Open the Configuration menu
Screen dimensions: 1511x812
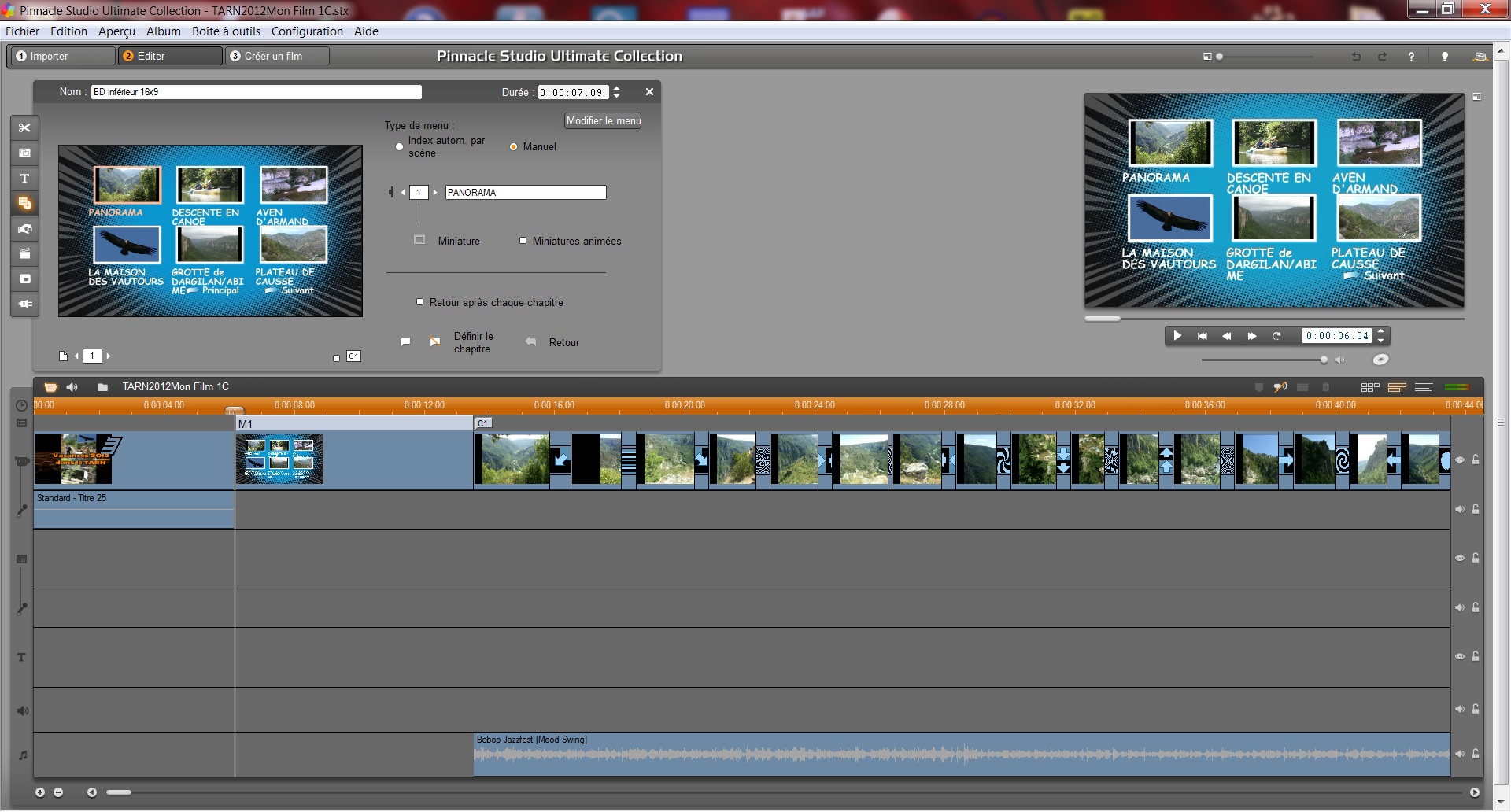[x=307, y=31]
